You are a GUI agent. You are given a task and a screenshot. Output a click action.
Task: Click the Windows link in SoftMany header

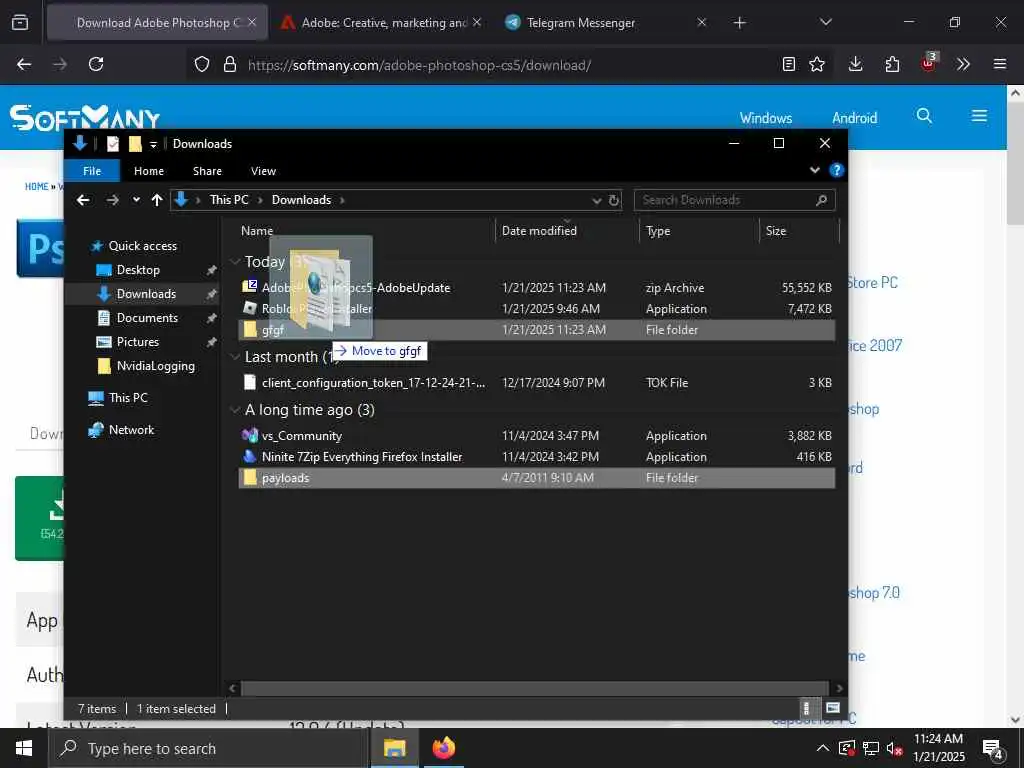765,118
